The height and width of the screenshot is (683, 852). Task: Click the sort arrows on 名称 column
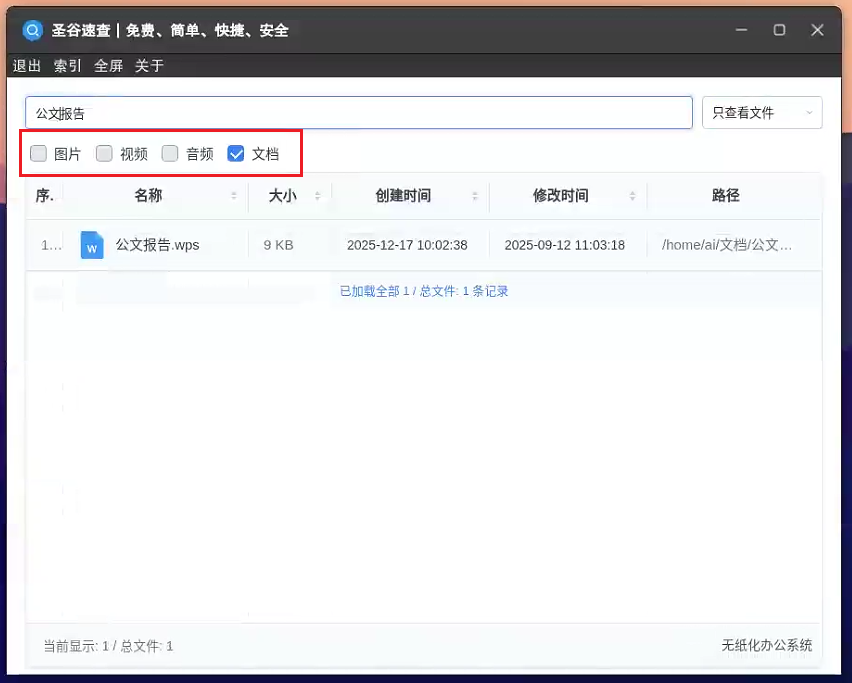(x=234, y=196)
